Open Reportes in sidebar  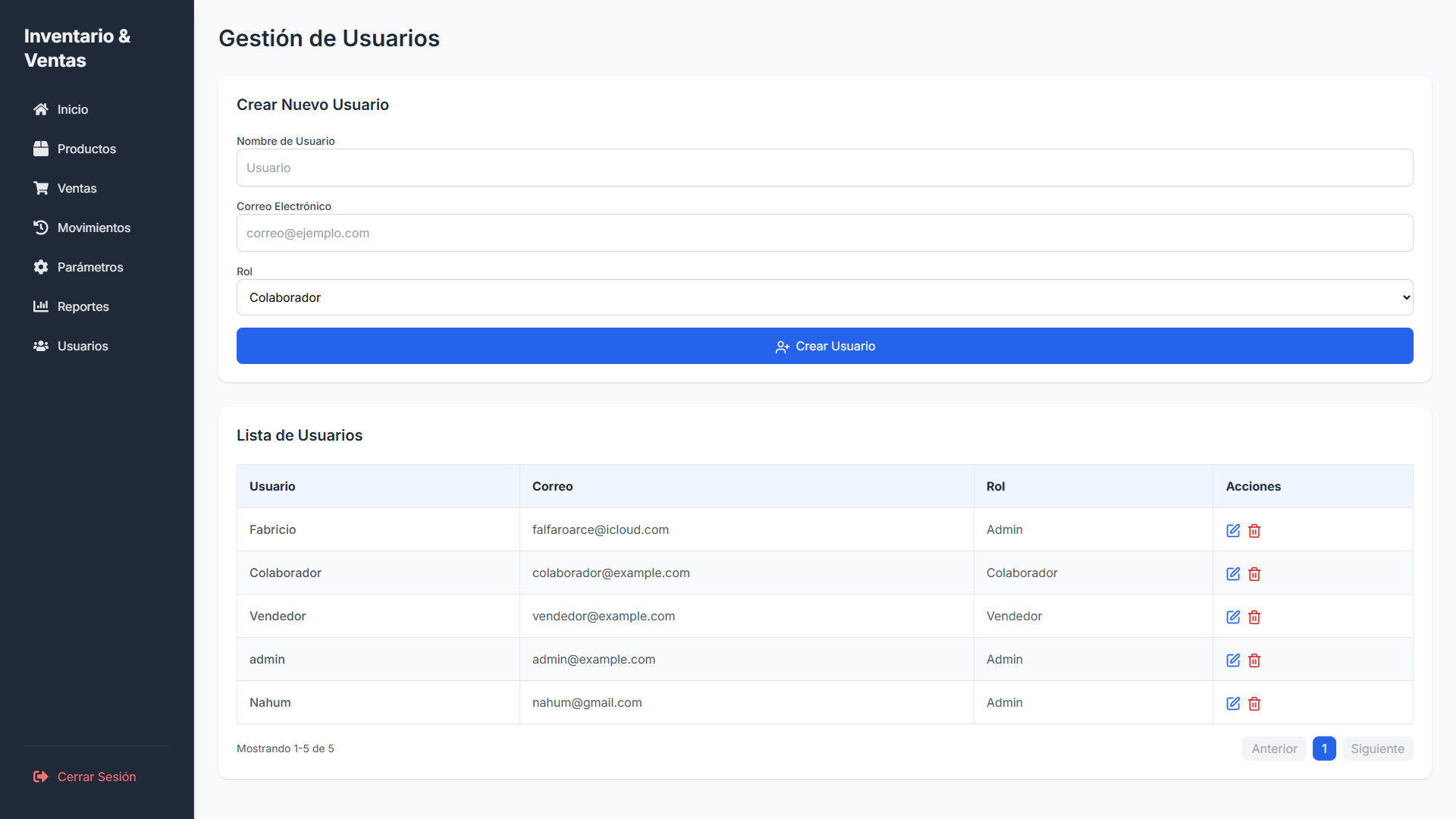(x=96, y=306)
